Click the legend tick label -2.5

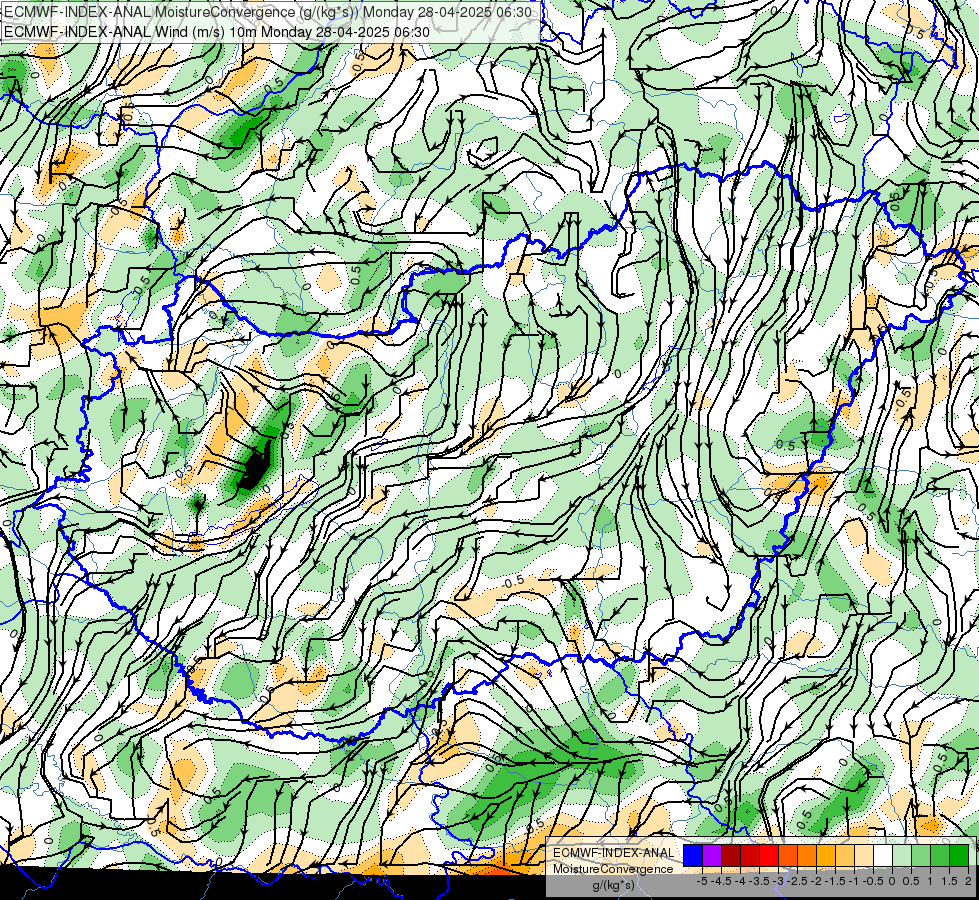[x=797, y=881]
